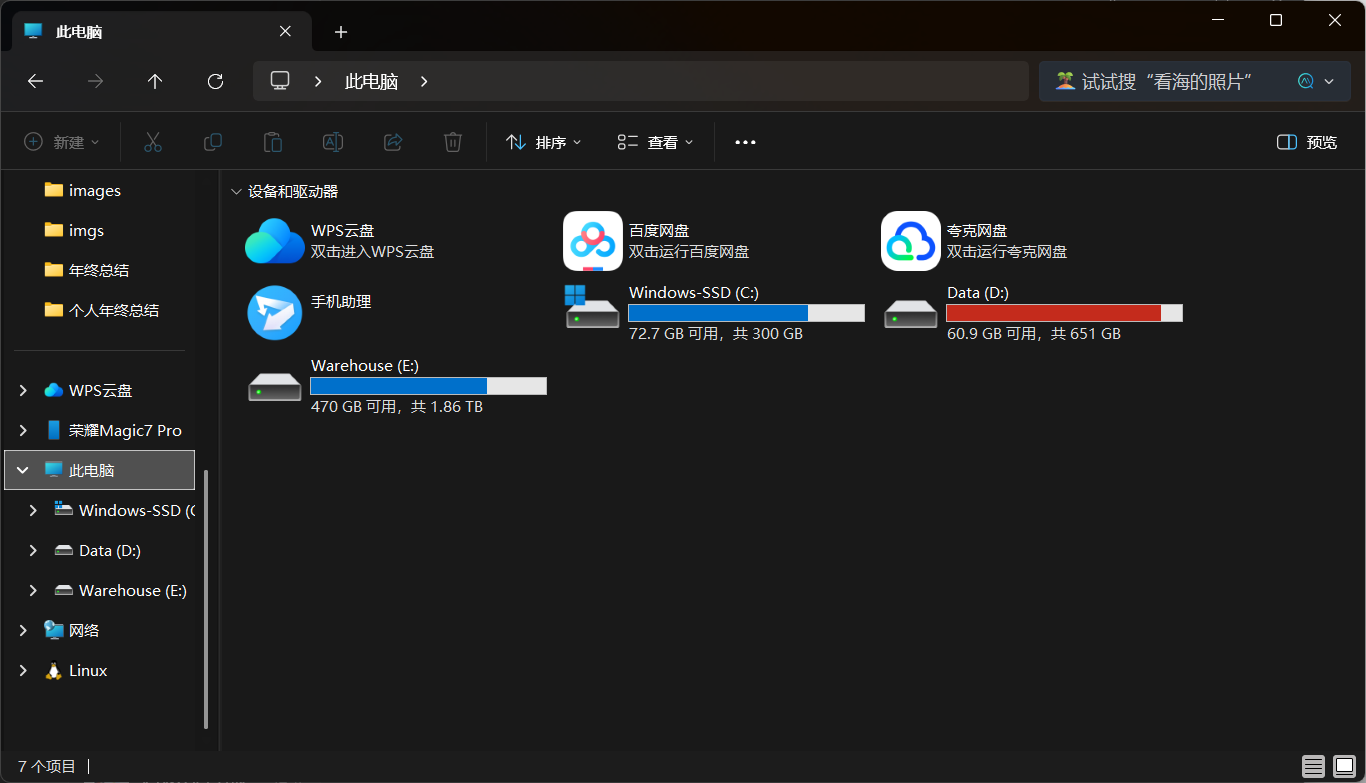
Task: Select the Data (D:) drive icon
Action: (911, 313)
